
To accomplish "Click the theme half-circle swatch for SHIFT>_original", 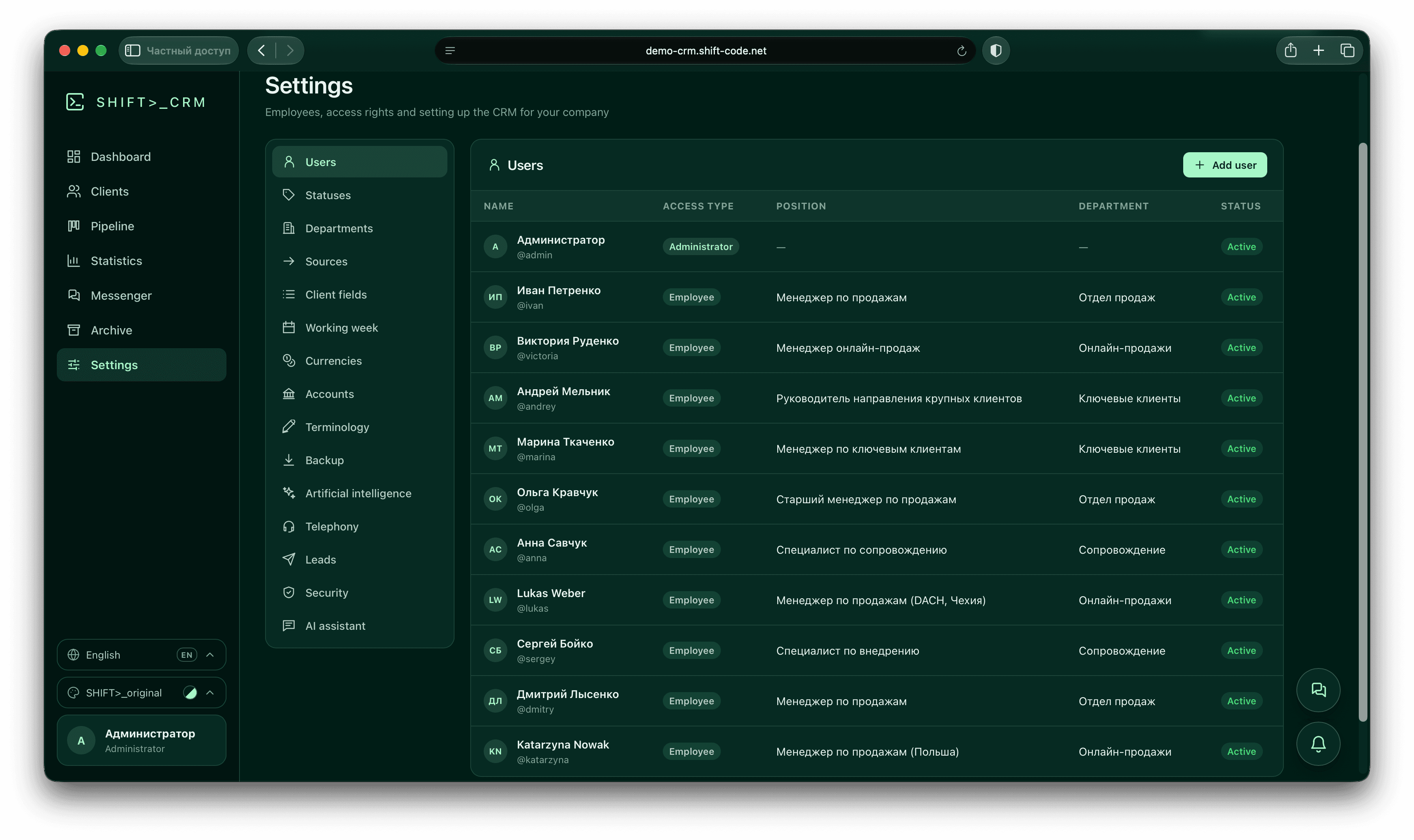I will [190, 692].
